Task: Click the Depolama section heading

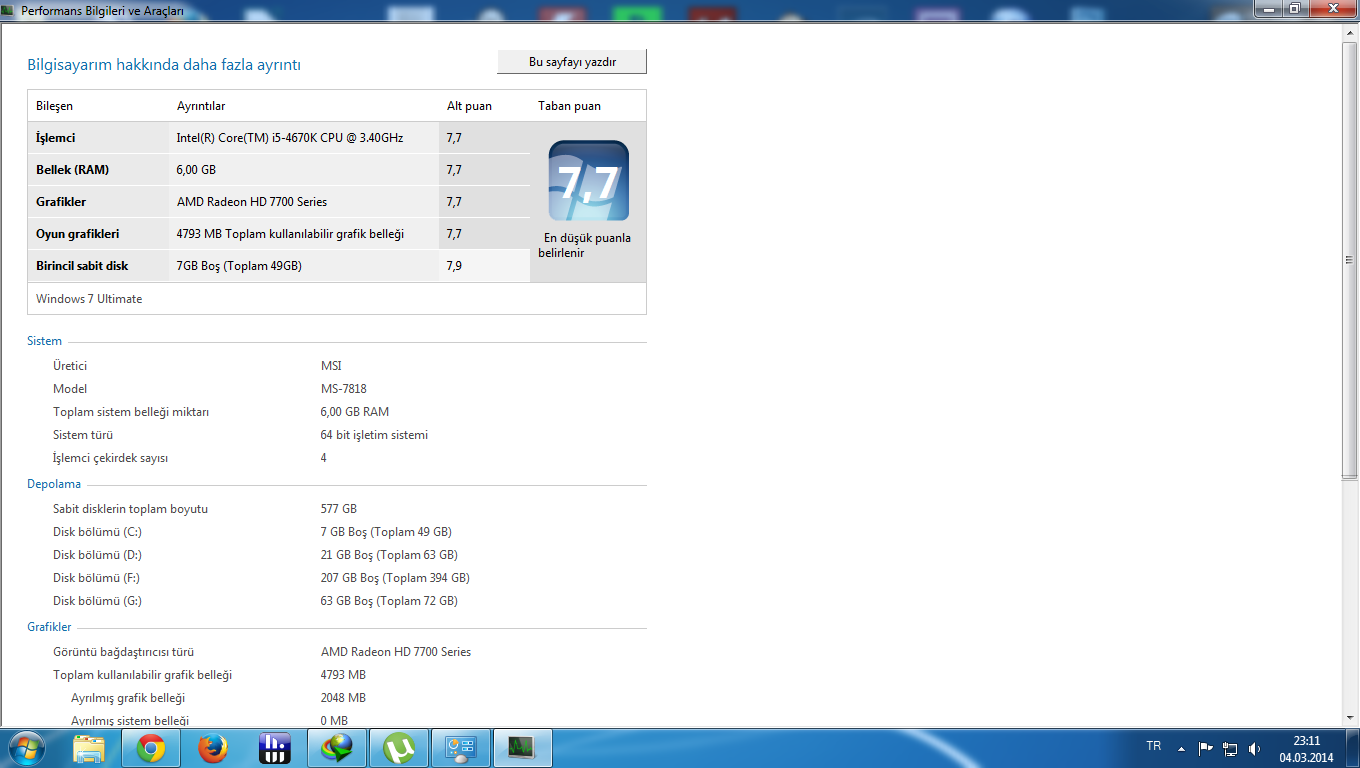Action: point(54,484)
